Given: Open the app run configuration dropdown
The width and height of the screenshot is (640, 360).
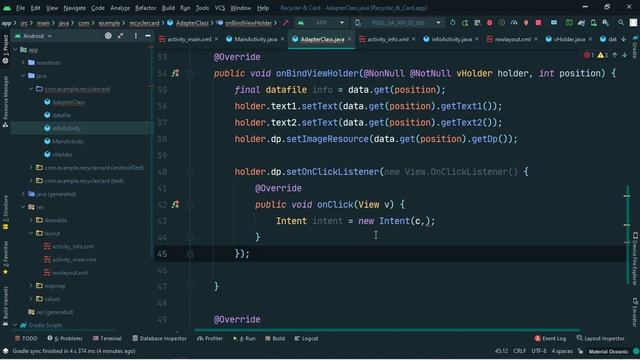Looking at the screenshot, I should click(x=322, y=23).
